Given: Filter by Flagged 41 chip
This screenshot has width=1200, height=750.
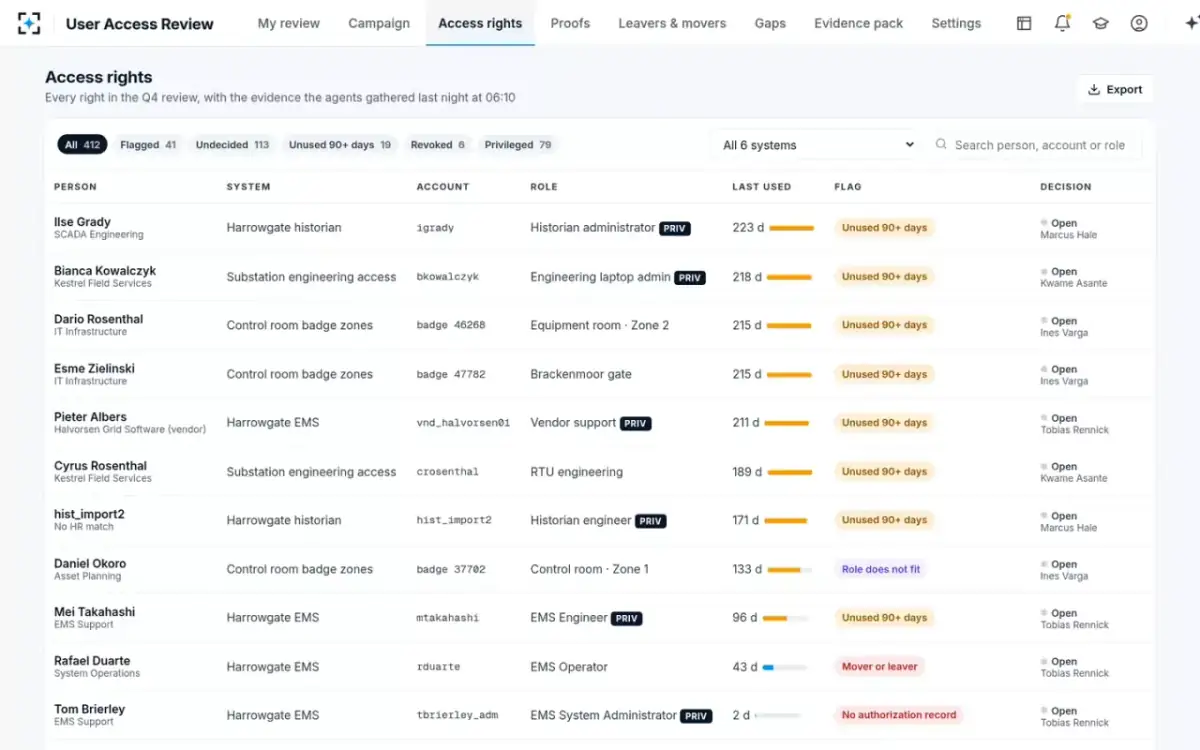Looking at the screenshot, I should point(148,145).
